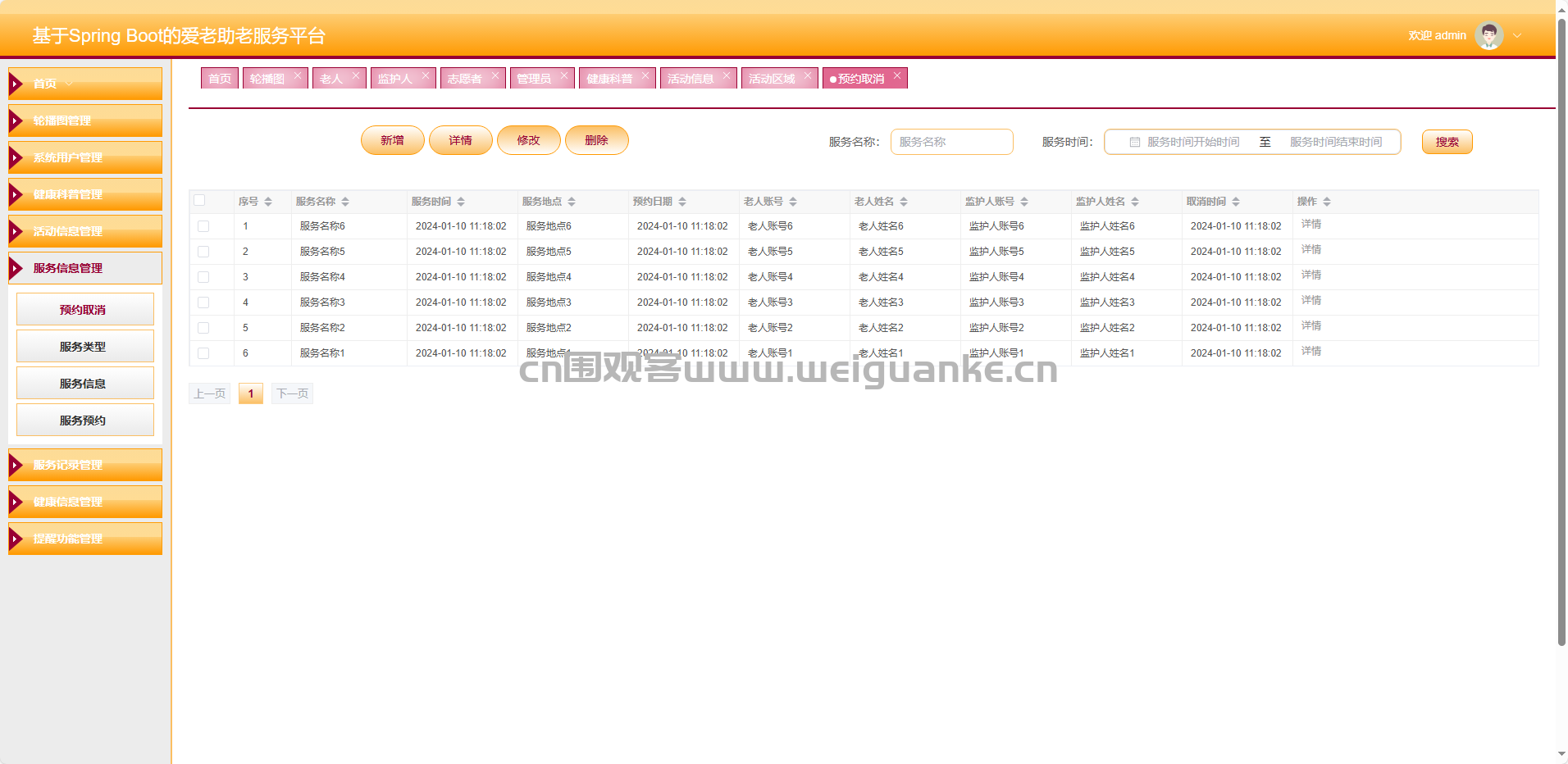Click the calendar icon in start time field
The width and height of the screenshot is (1568, 764).
1135,142
